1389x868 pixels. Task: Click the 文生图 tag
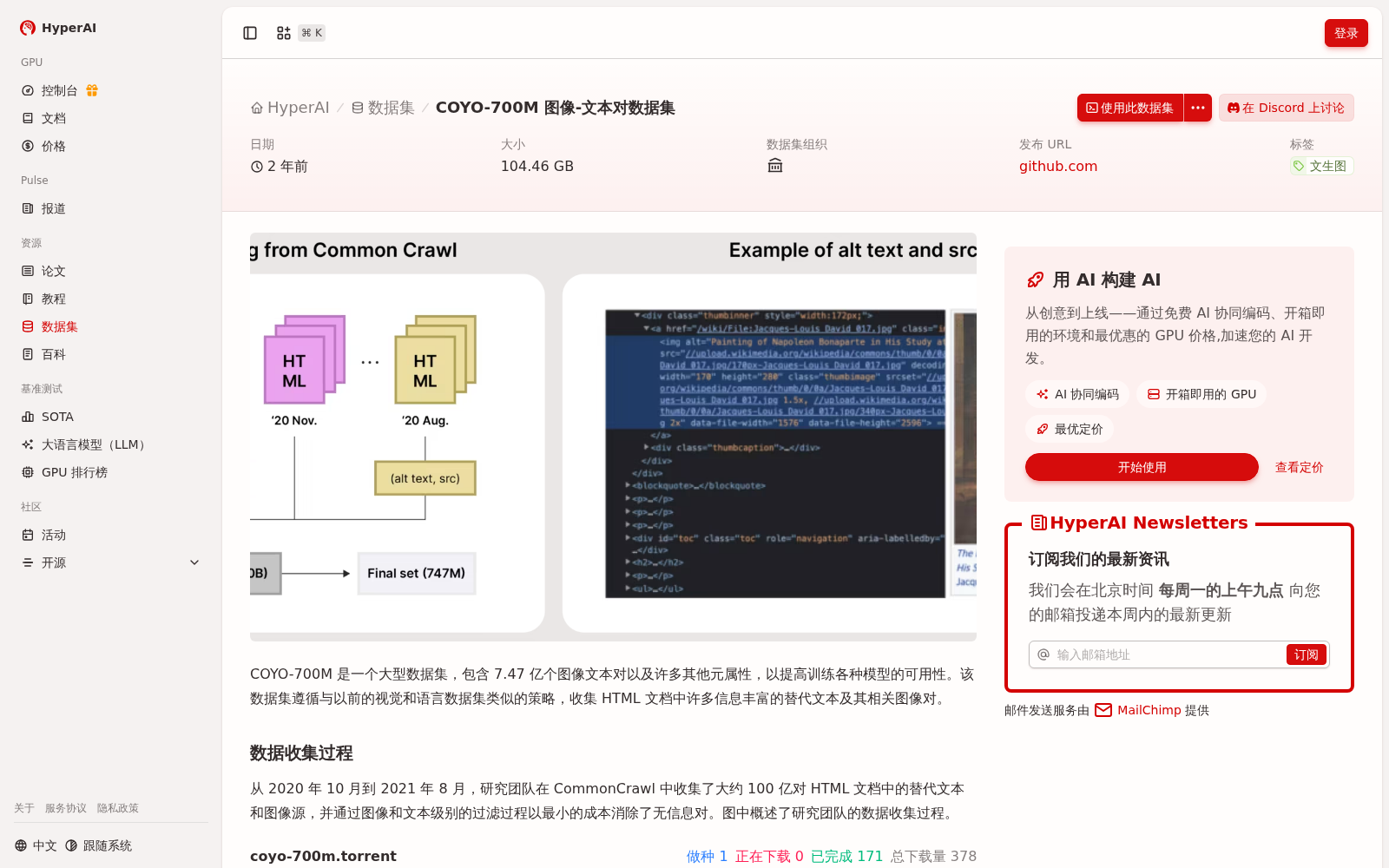(x=1320, y=166)
